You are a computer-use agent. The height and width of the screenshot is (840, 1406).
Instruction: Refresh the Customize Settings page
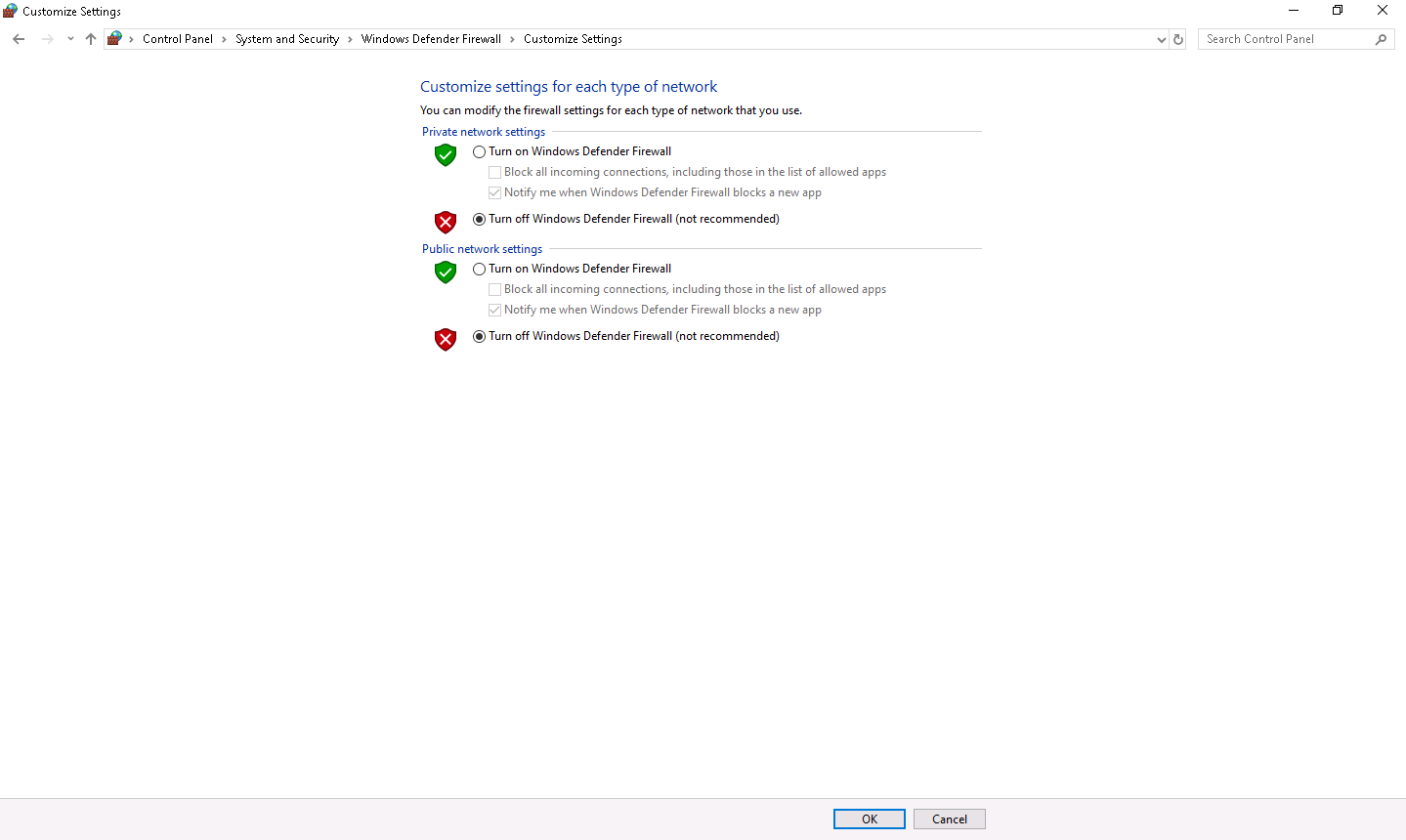tap(1178, 39)
